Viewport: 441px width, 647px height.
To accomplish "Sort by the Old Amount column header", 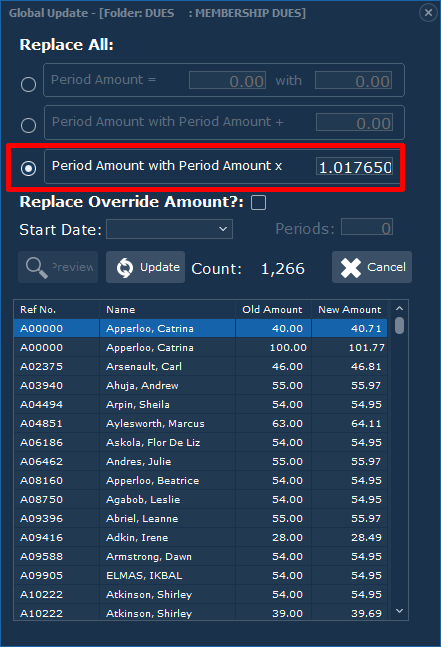I will point(274,309).
